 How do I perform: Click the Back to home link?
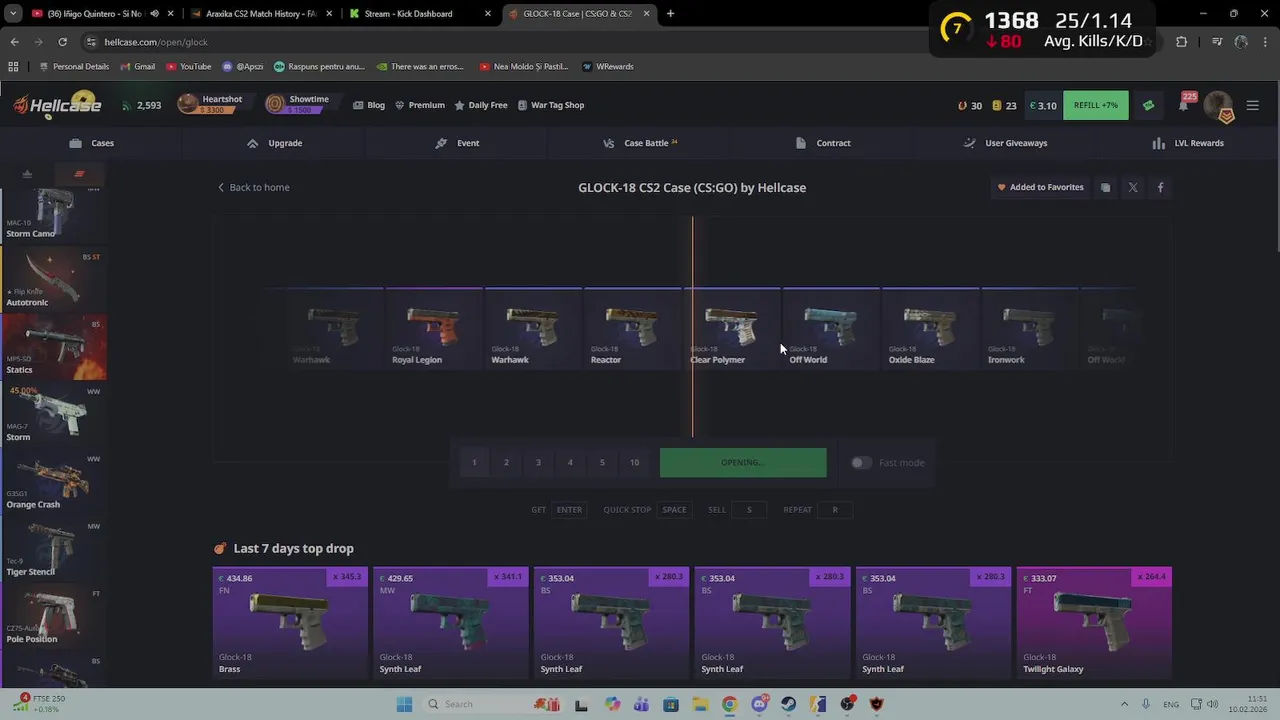pos(254,187)
